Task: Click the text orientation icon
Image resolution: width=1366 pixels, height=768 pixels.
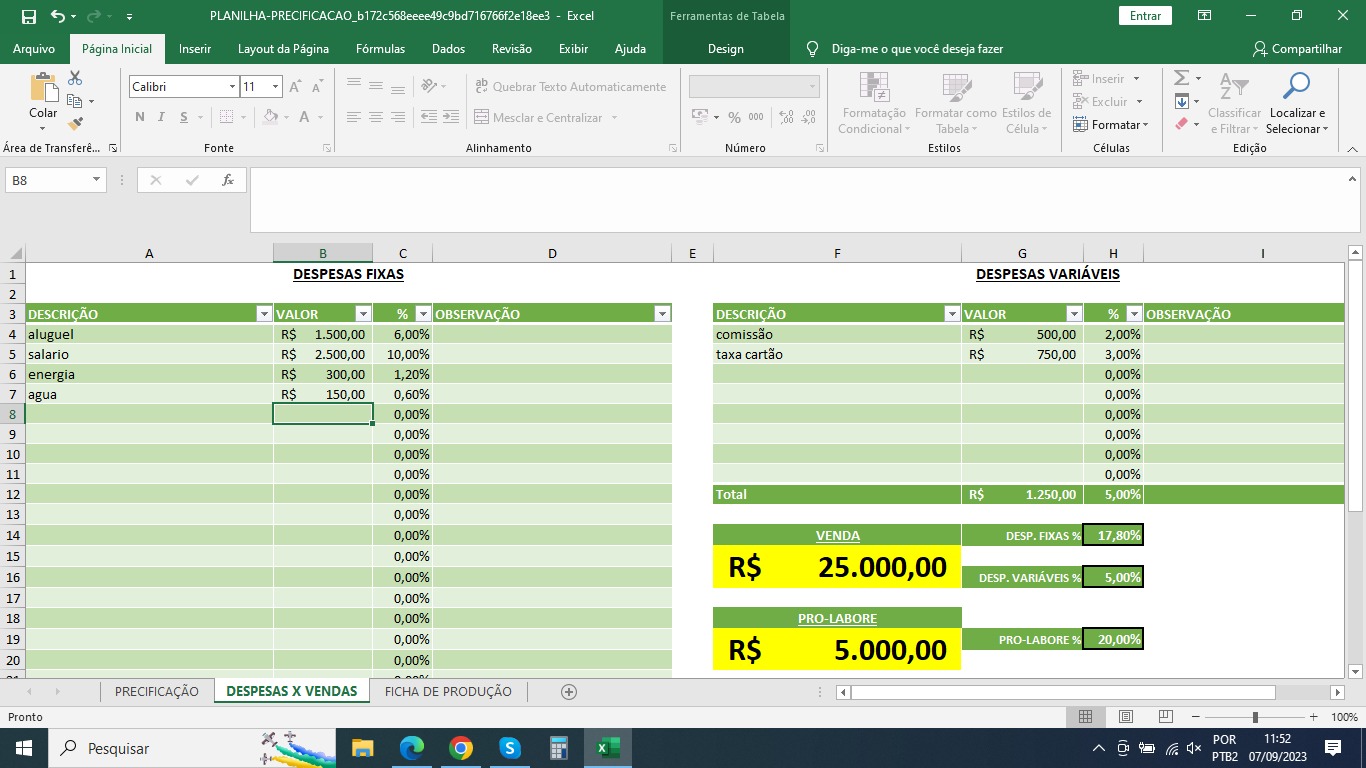Action: click(429, 86)
